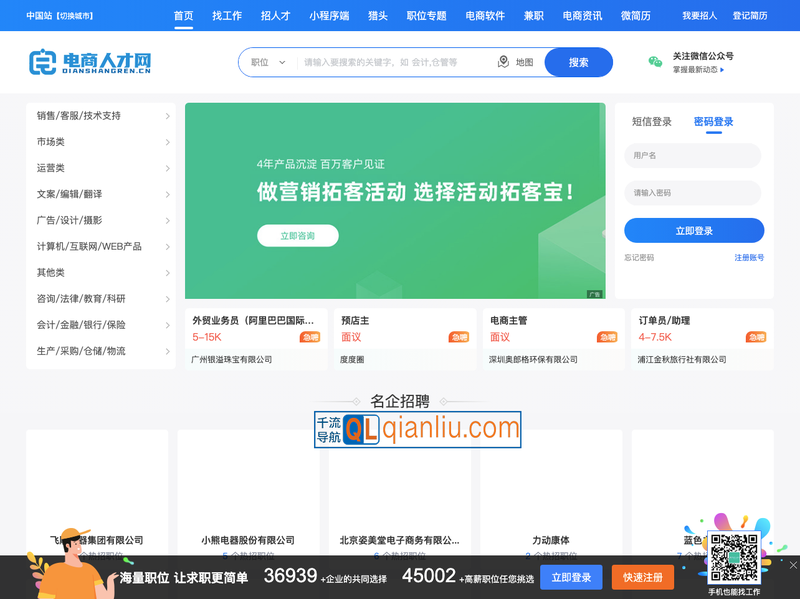
Task: Open the 职位 dropdown in the search bar
Action: pos(266,61)
